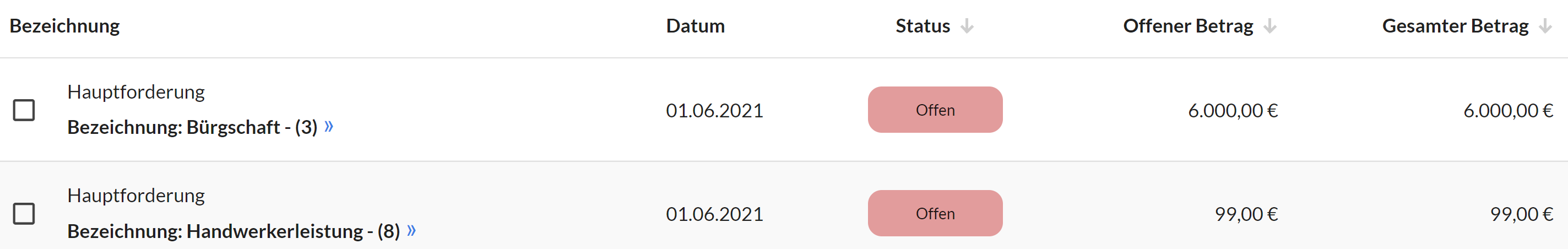
Task: Click the 6.000,00 € open amount for Bürgschaft
Action: [x=1233, y=111]
